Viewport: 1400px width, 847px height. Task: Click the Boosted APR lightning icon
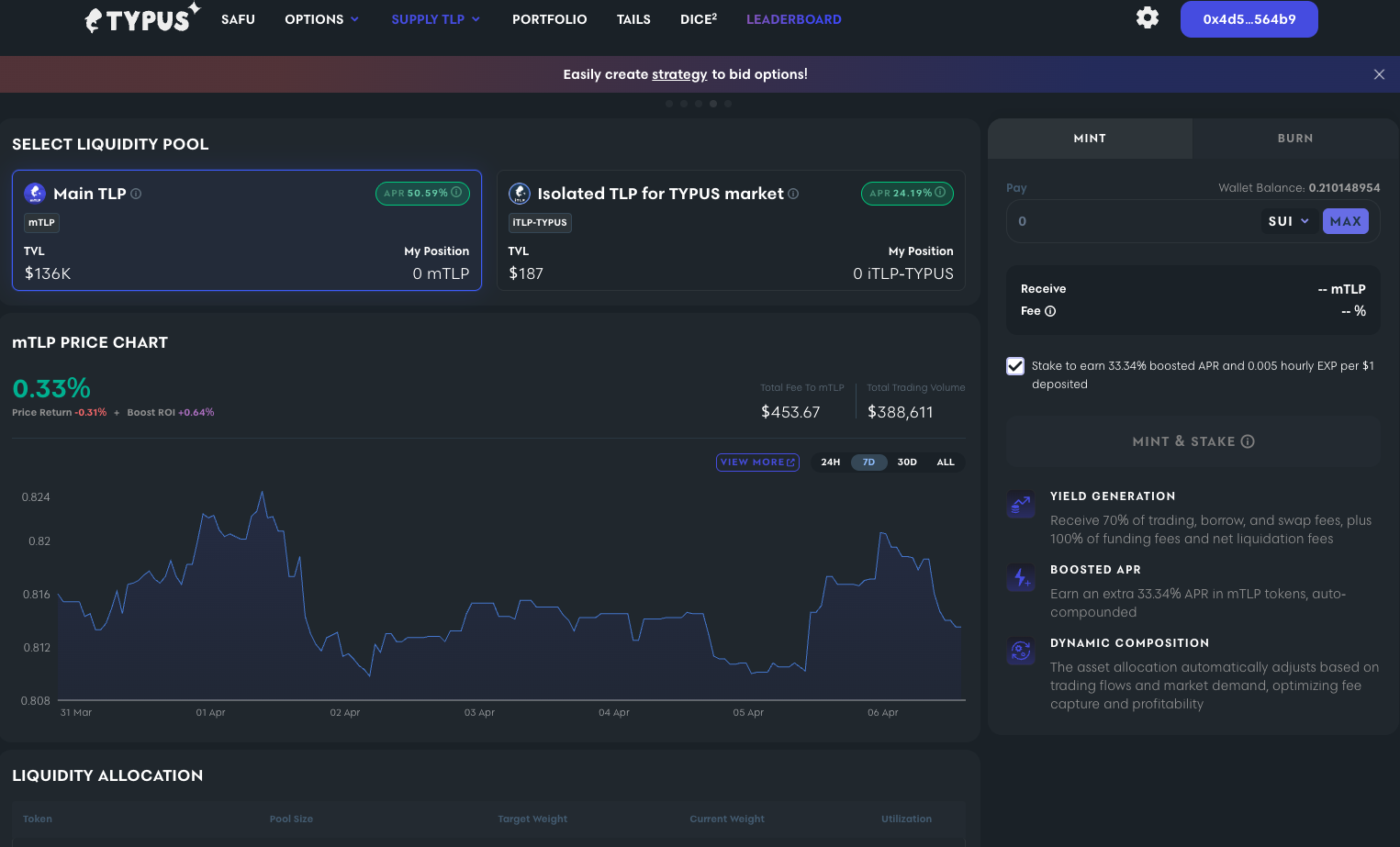pos(1021,577)
